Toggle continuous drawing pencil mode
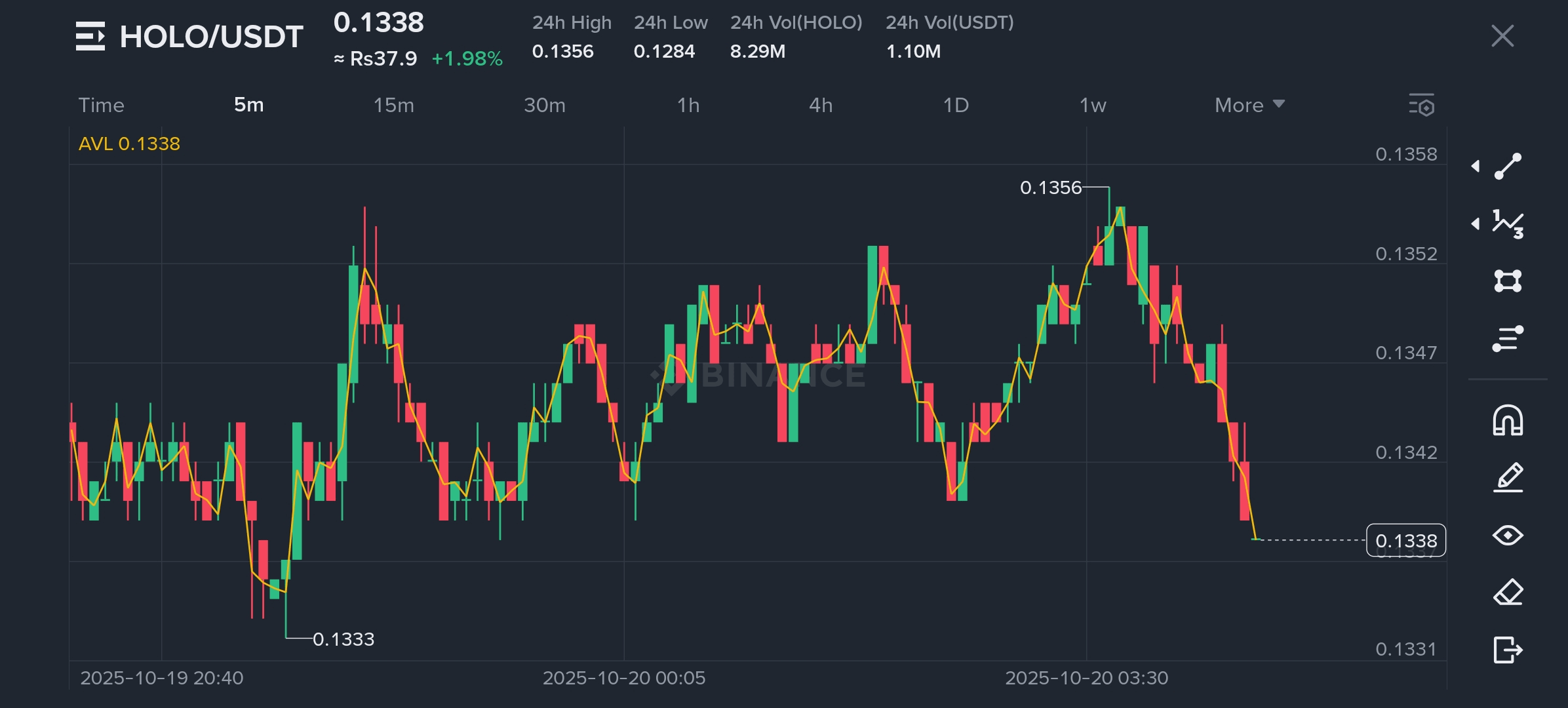This screenshot has width=1568, height=708. coord(1508,477)
